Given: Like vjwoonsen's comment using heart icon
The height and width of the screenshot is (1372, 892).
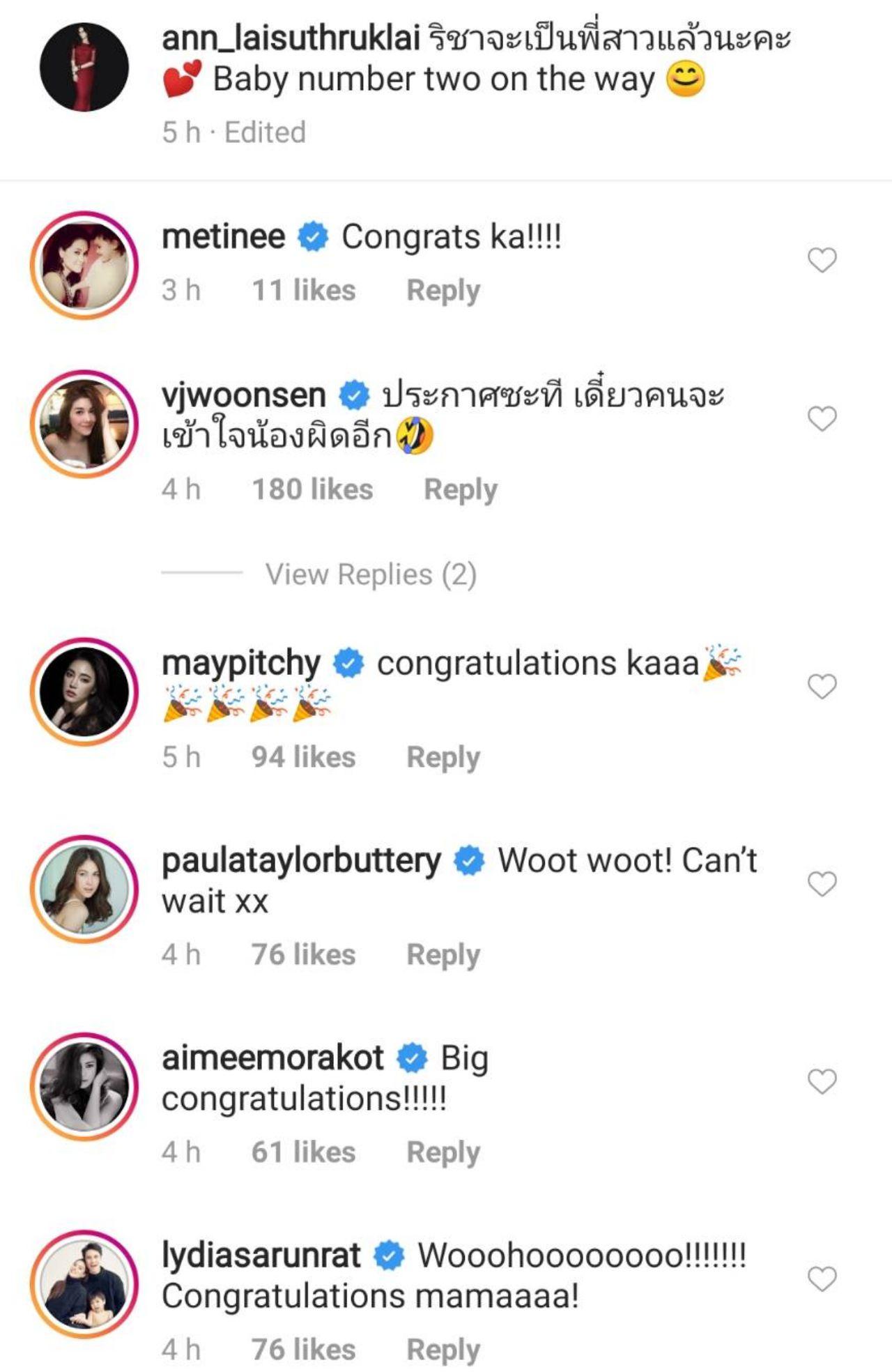Looking at the screenshot, I should (x=822, y=418).
